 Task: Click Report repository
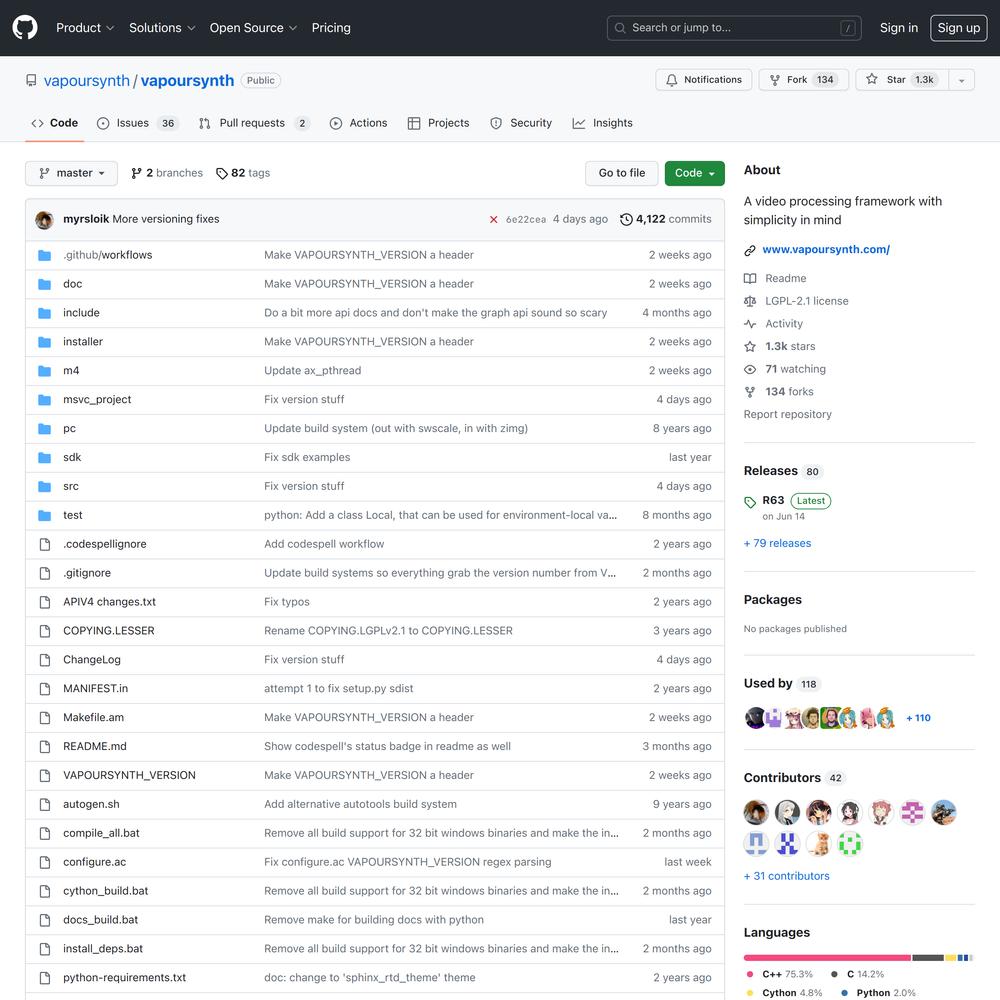pos(788,415)
